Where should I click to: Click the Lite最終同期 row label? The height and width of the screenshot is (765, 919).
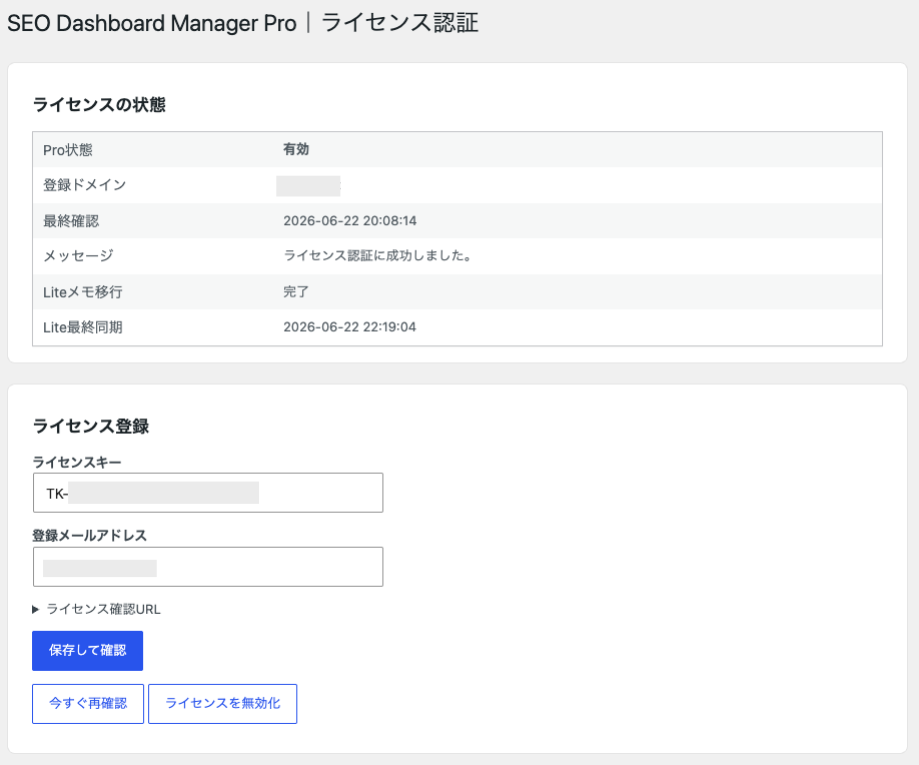point(83,327)
